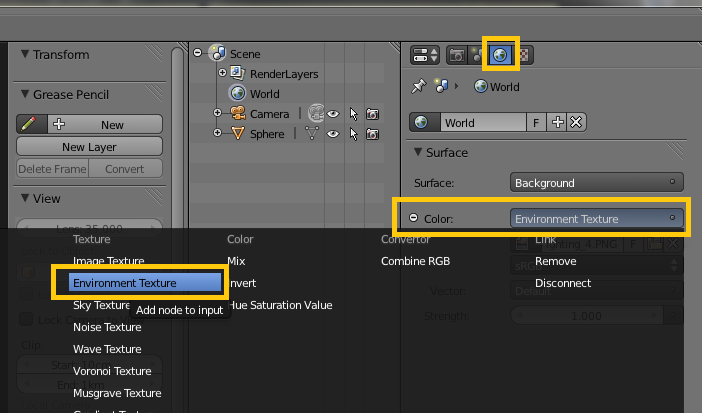Open the World properties tab

click(500, 55)
